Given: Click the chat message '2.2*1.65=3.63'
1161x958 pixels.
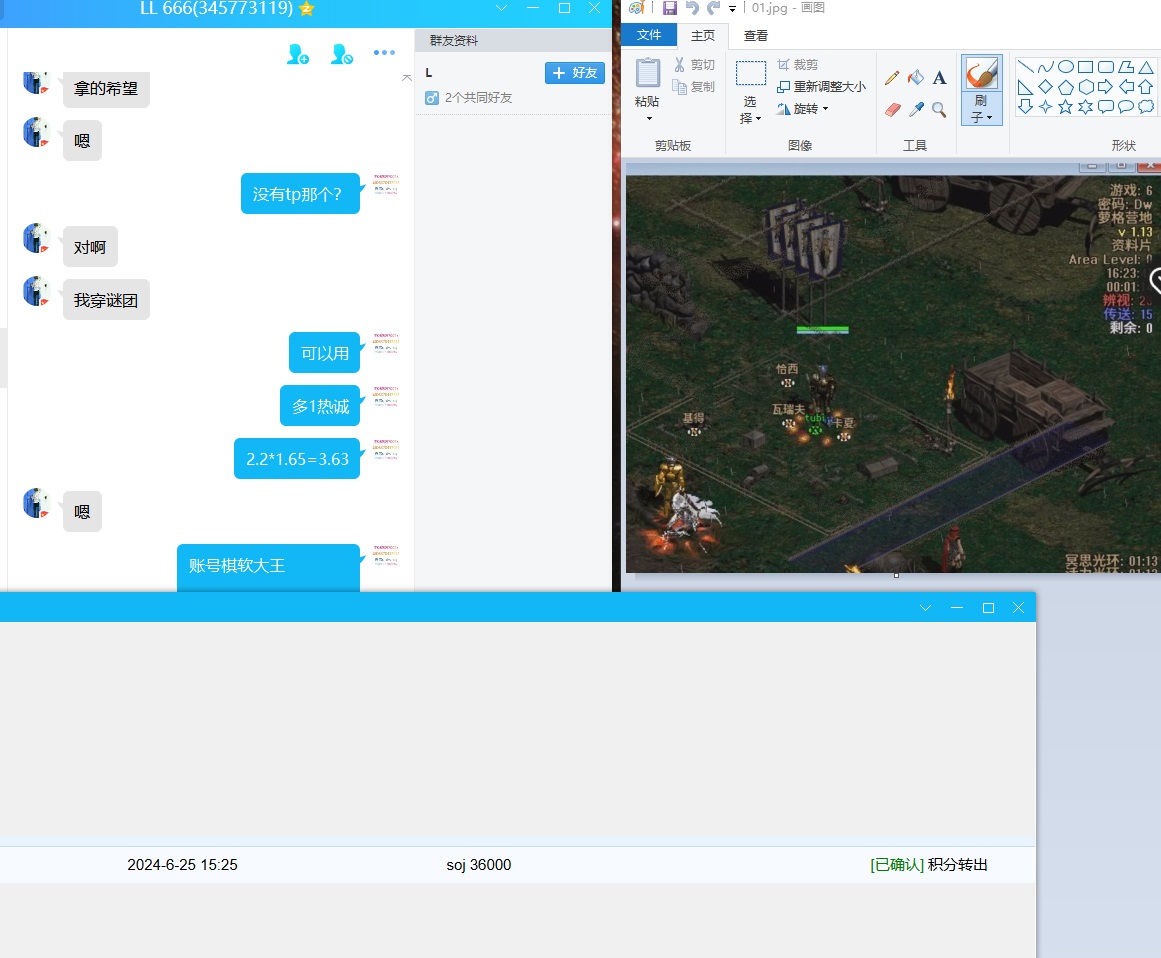Looking at the screenshot, I should point(297,459).
